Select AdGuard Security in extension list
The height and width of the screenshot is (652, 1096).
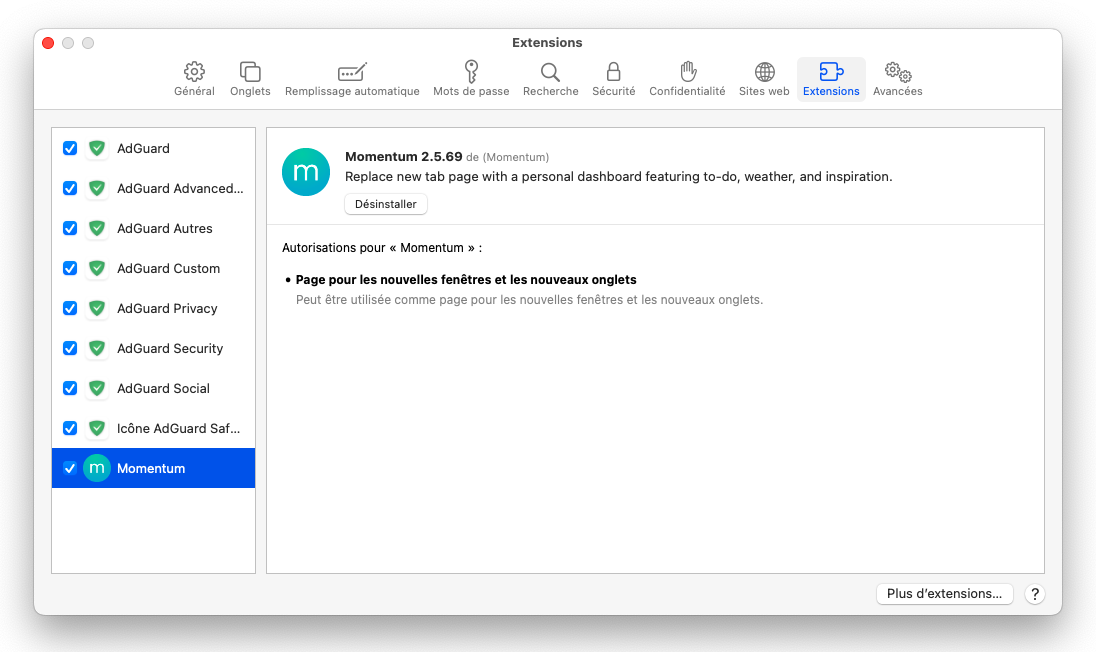click(170, 348)
